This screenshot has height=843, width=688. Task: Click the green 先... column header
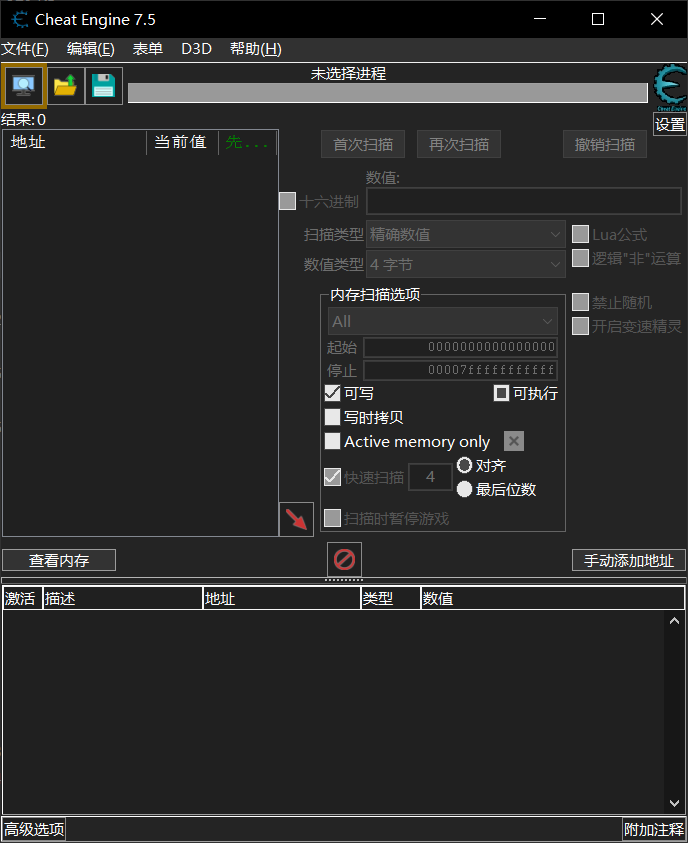[248, 142]
